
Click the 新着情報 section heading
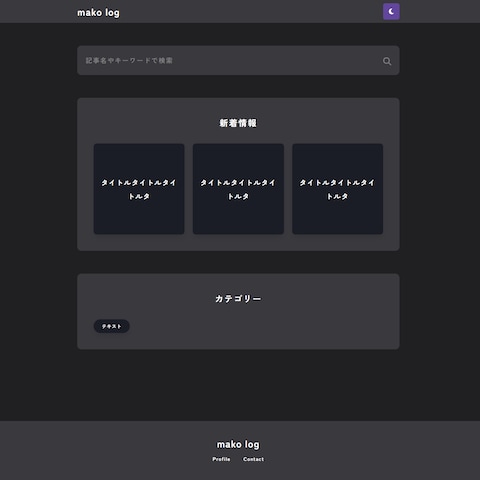238,123
